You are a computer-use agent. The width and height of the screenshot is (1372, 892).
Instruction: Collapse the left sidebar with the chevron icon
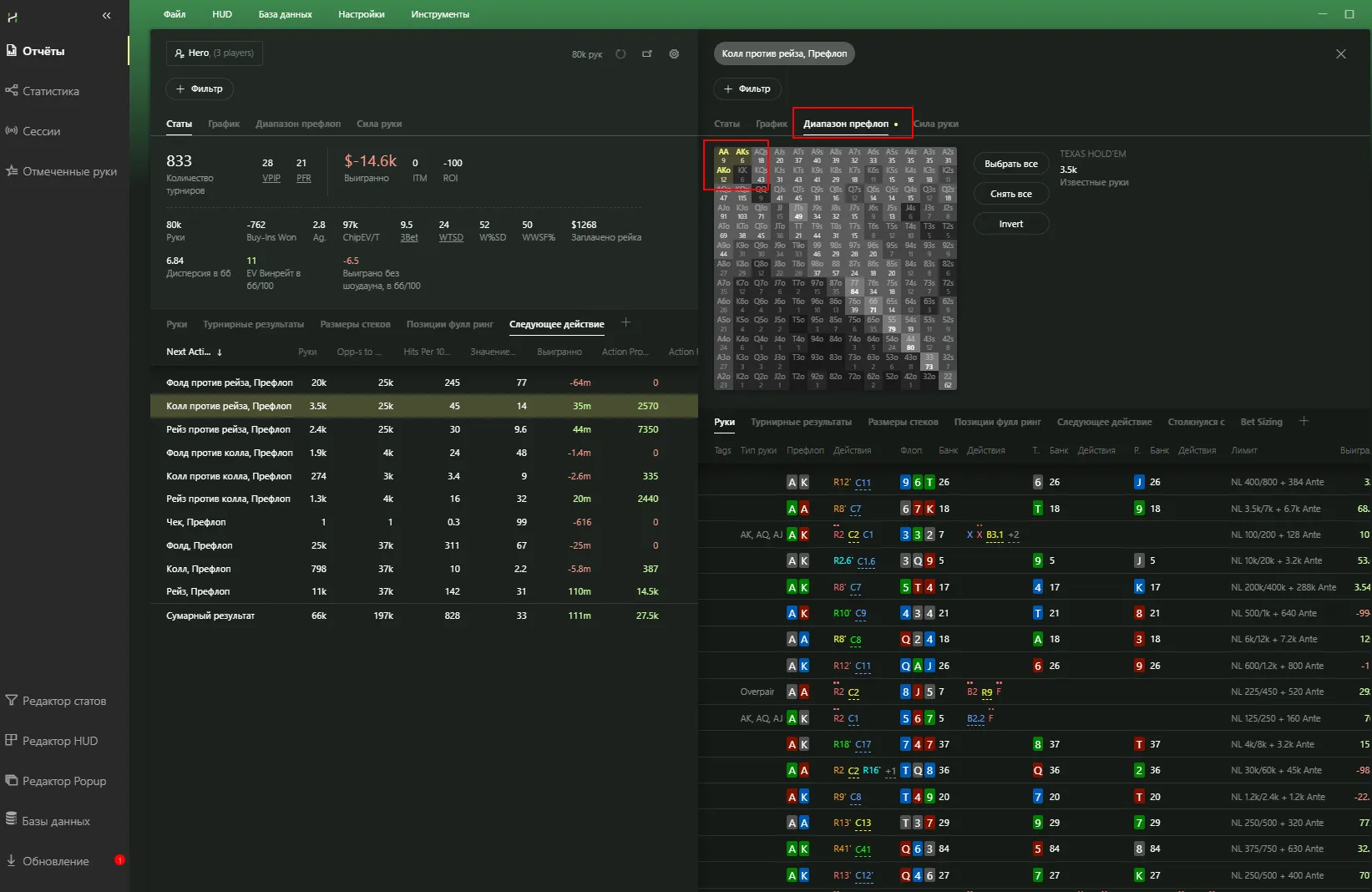[x=106, y=15]
